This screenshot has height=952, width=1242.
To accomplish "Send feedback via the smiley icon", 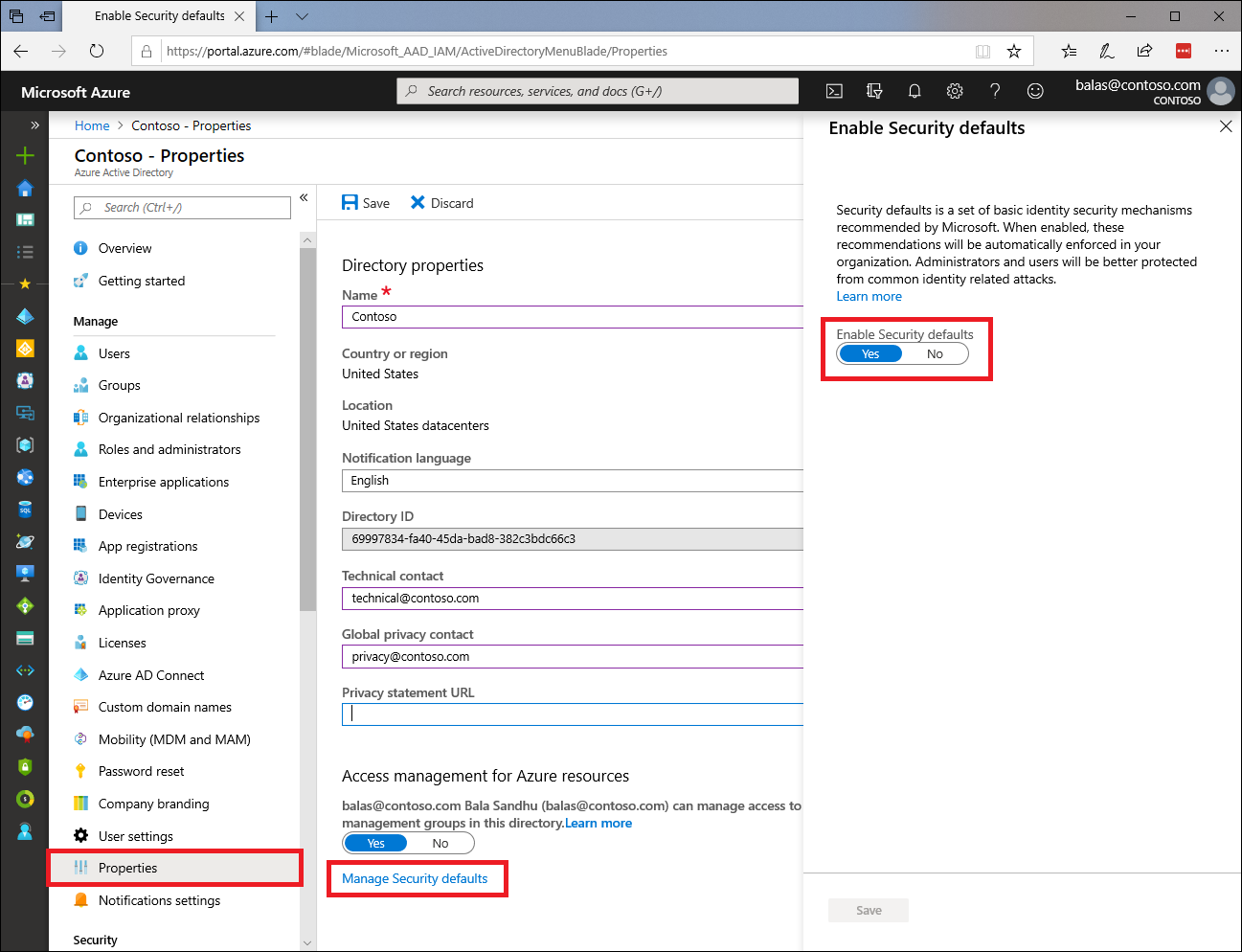I will pyautogui.click(x=1035, y=91).
